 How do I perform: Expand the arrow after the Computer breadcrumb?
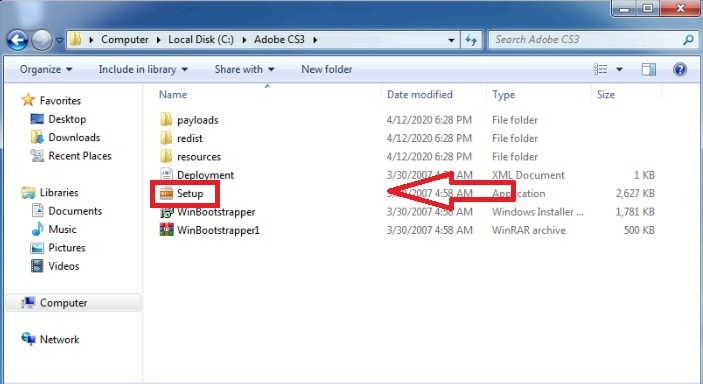click(158, 40)
